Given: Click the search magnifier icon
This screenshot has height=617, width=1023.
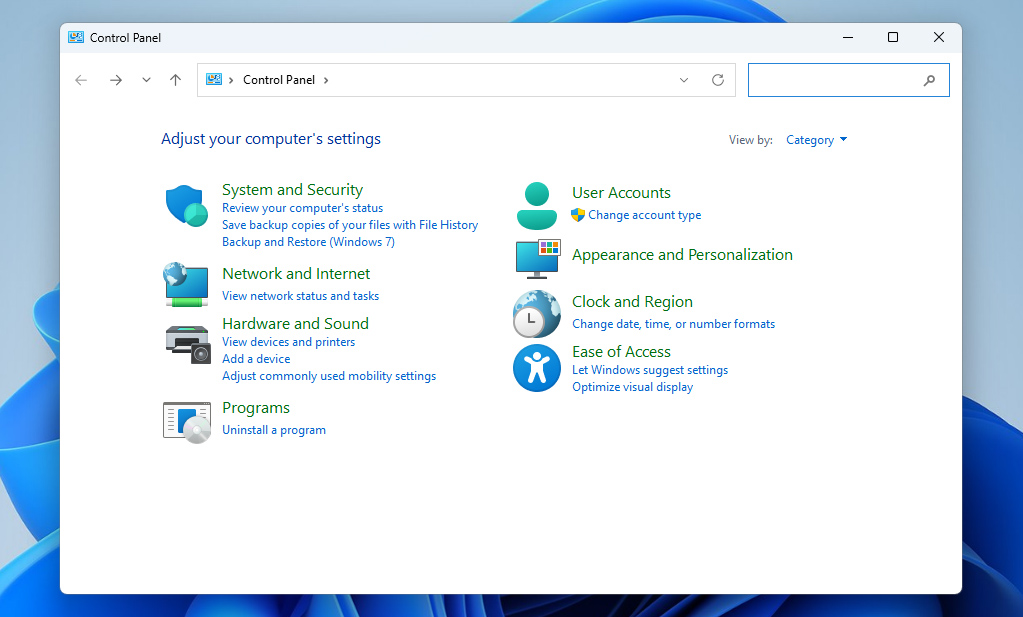Looking at the screenshot, I should [929, 80].
